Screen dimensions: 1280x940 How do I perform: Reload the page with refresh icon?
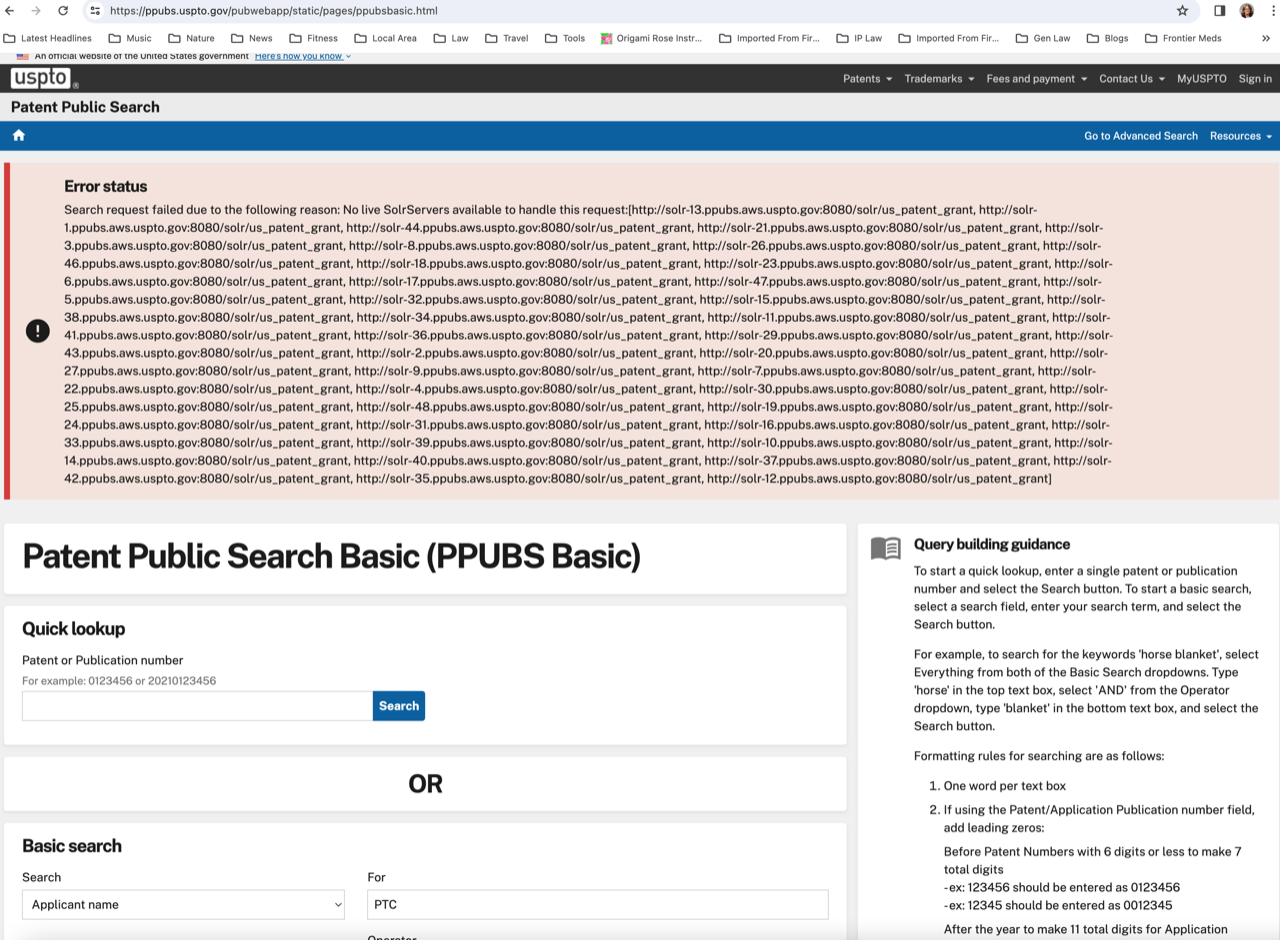pyautogui.click(x=63, y=11)
